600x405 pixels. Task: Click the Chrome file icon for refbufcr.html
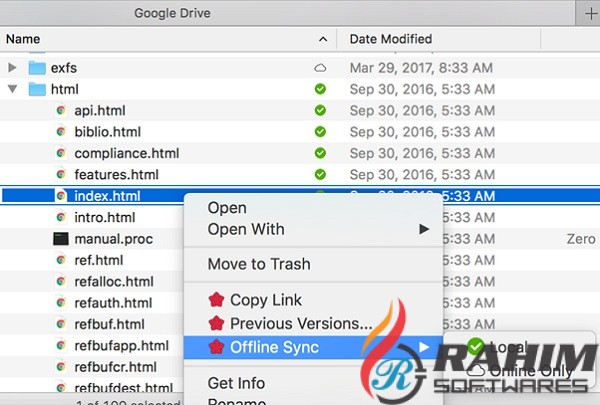pyautogui.click(x=61, y=367)
